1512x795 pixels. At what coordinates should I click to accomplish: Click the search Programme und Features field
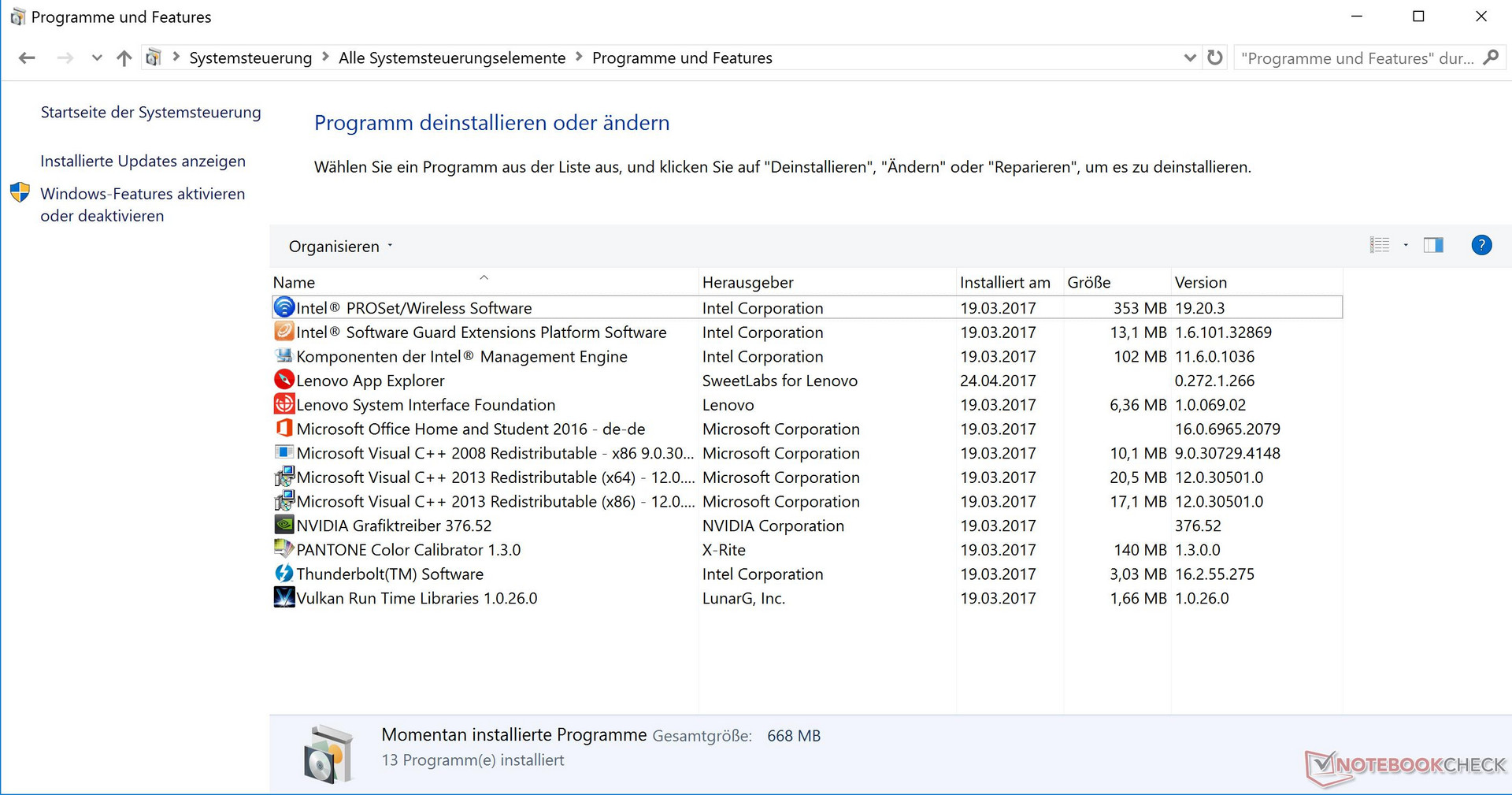tap(1356, 58)
